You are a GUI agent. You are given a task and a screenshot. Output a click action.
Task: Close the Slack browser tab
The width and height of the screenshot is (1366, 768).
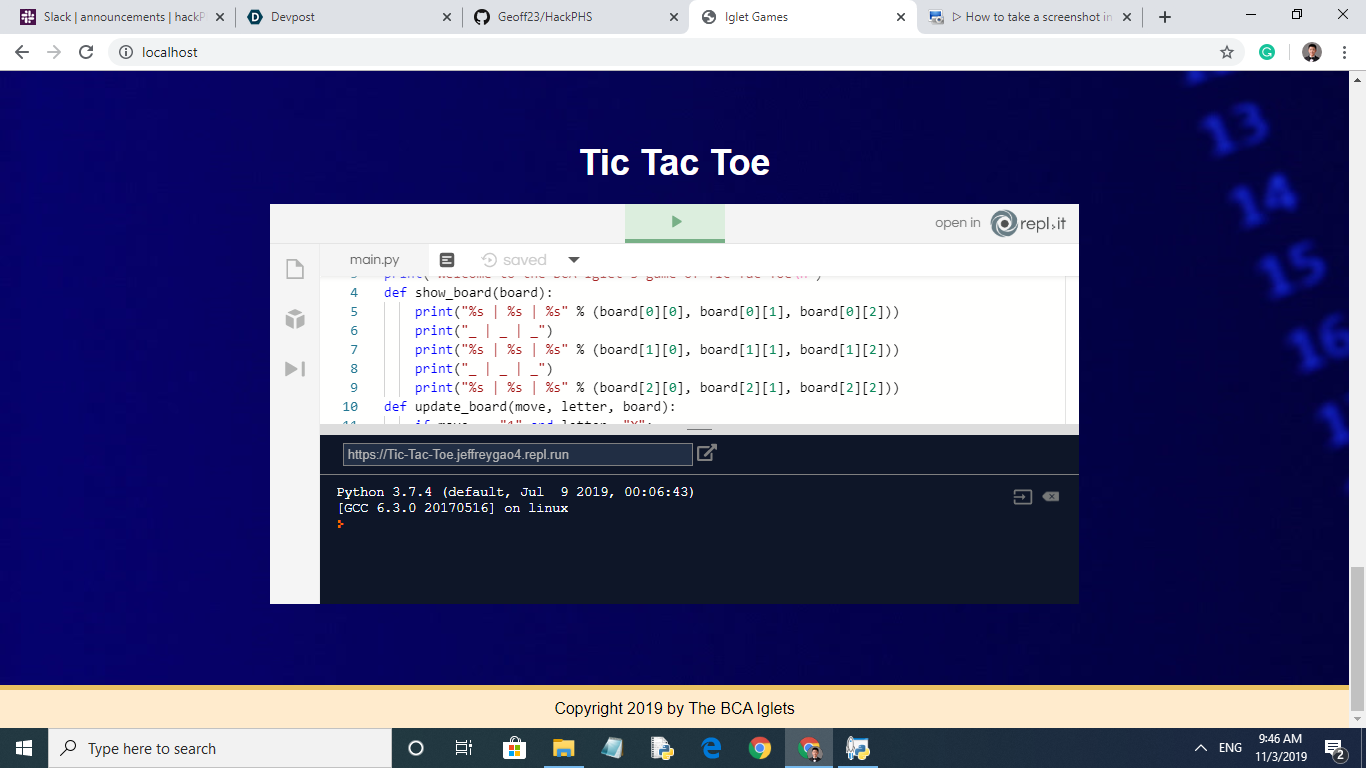click(220, 17)
